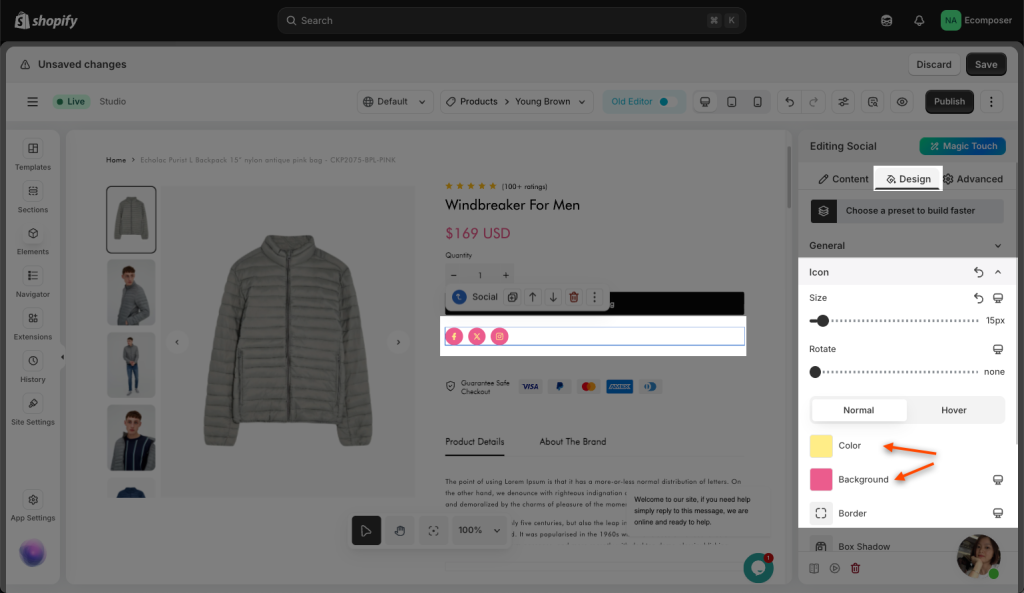Click the Magic Touch button
The height and width of the screenshot is (593, 1024).
[x=962, y=146]
